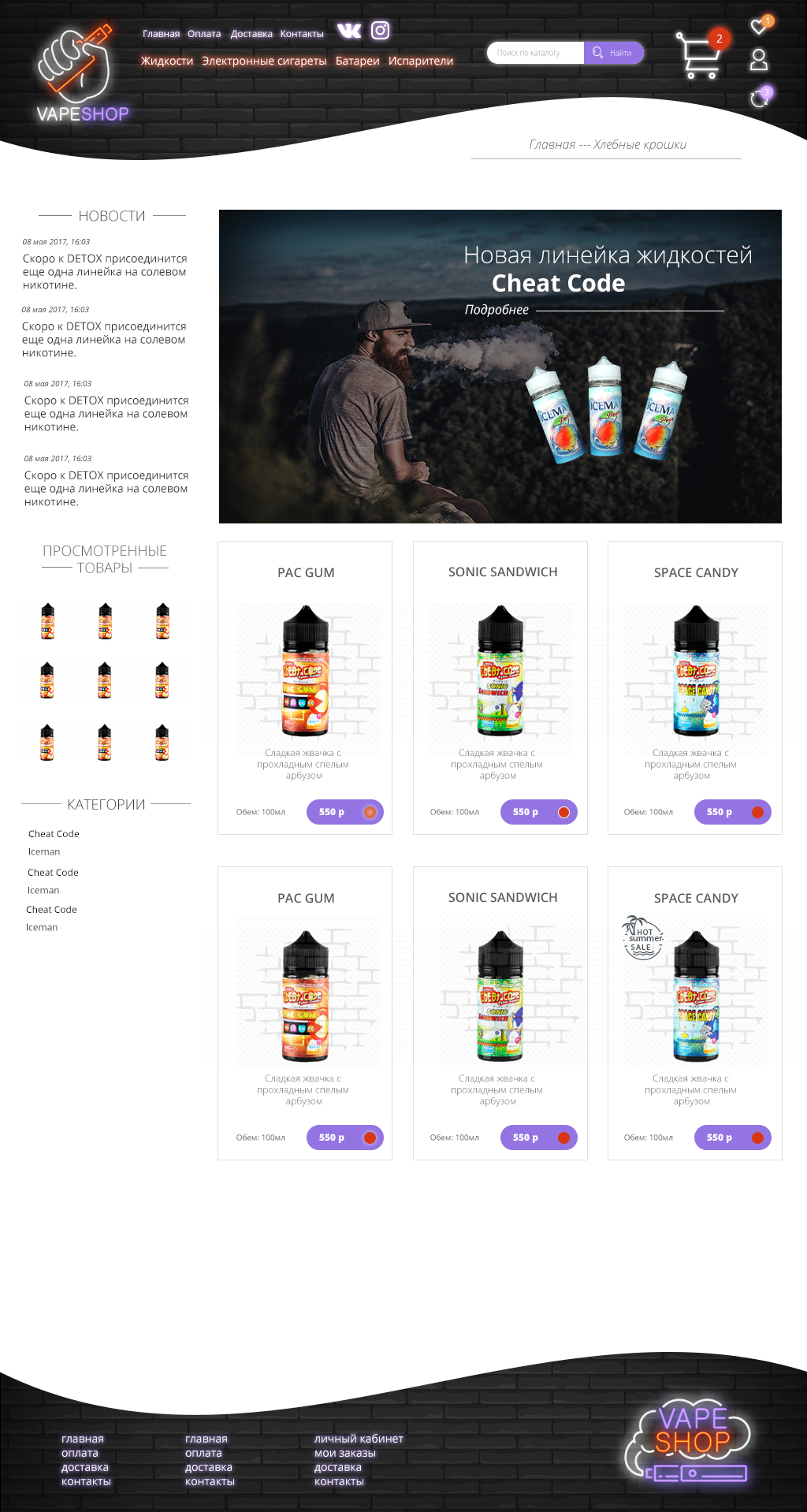
Task: Click the Главная breadcrumb link
Action: click(x=552, y=144)
